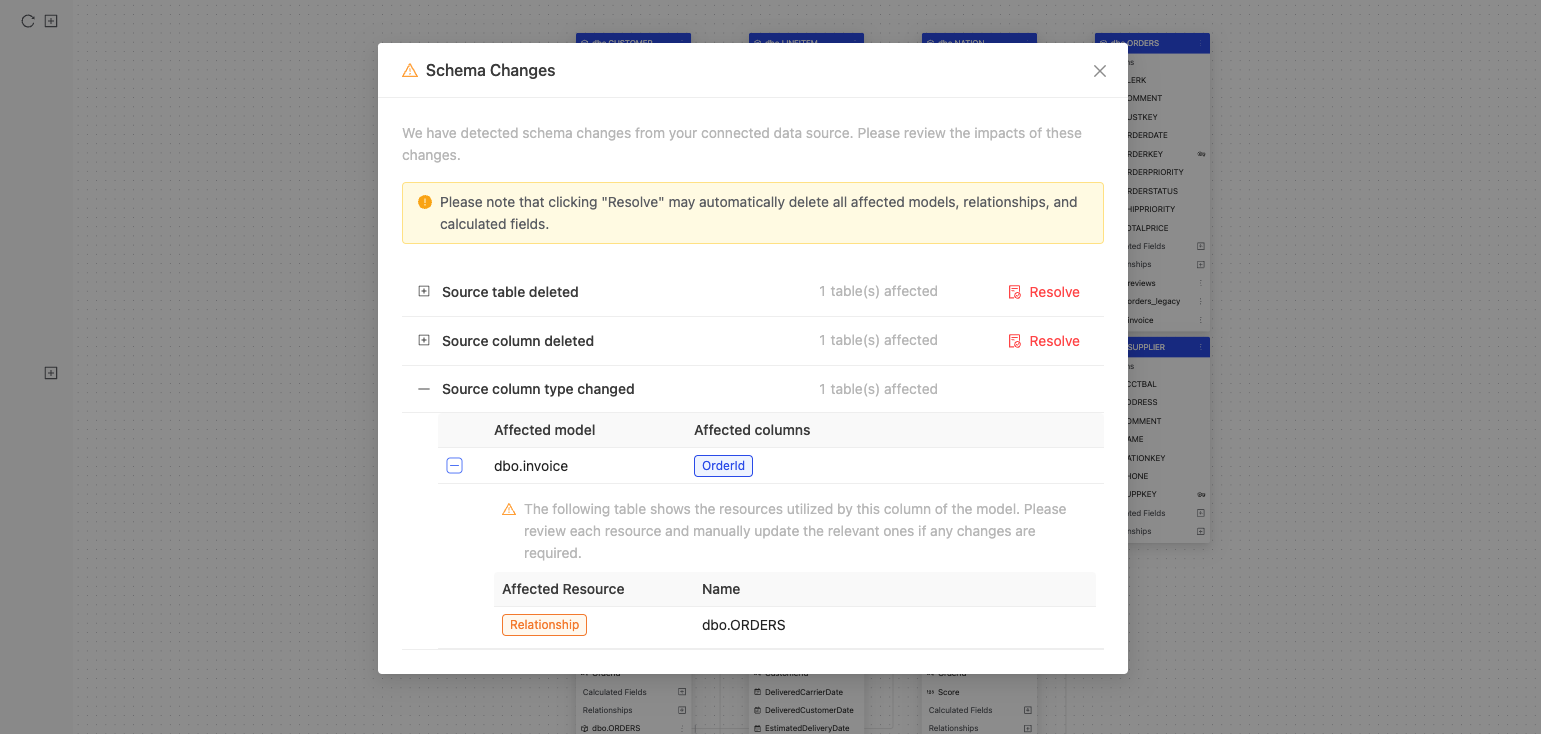Select the DeliveredCarrierDate column row
The image size is (1541, 734).
[x=806, y=692]
